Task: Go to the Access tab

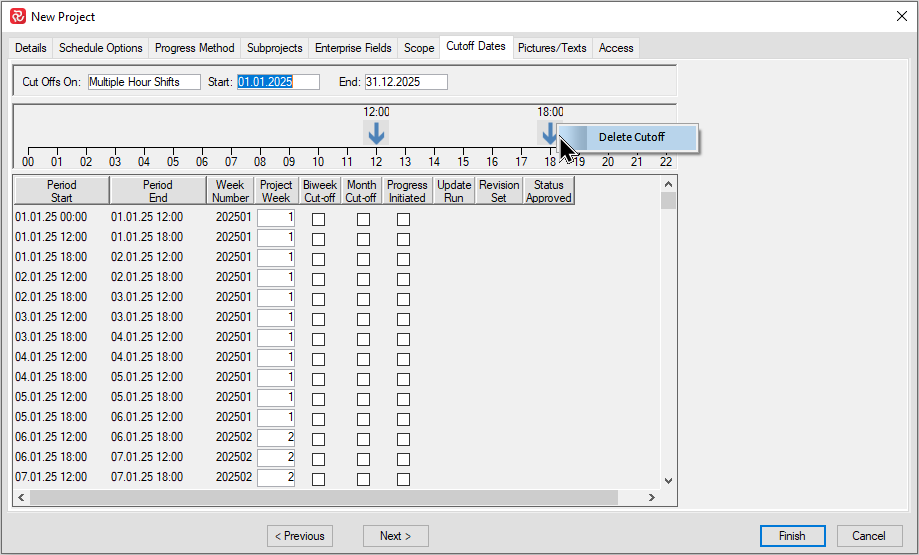Action: [616, 48]
